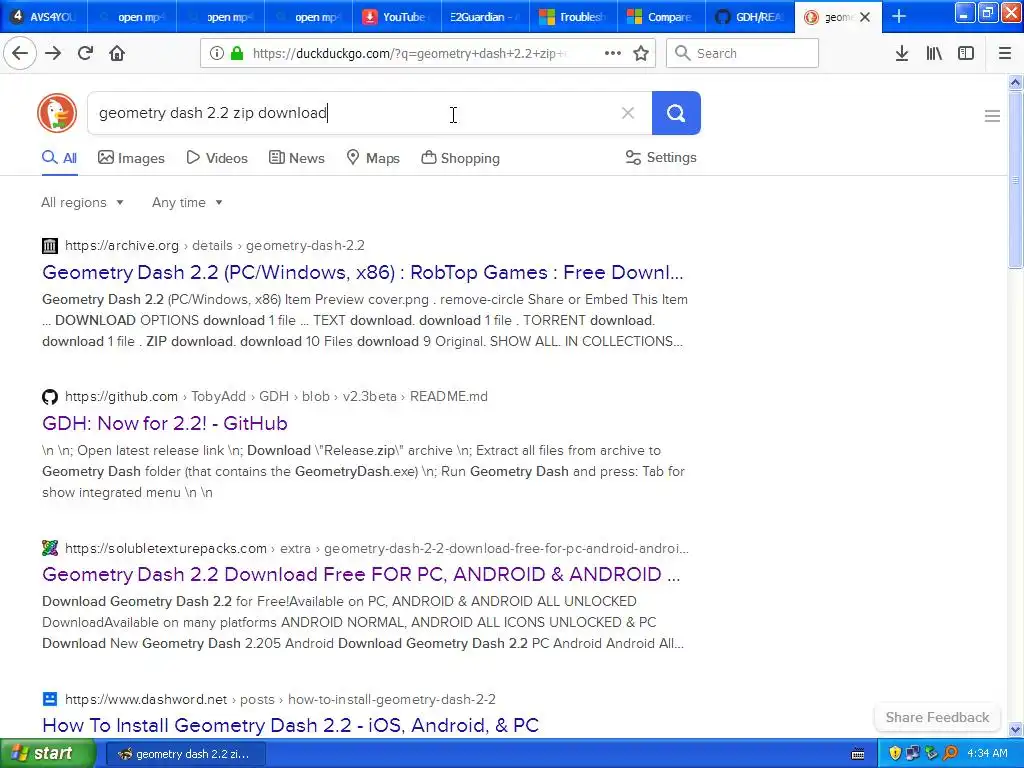Select geometry dash taskbar window button
This screenshot has height=768, width=1024.
[185, 754]
